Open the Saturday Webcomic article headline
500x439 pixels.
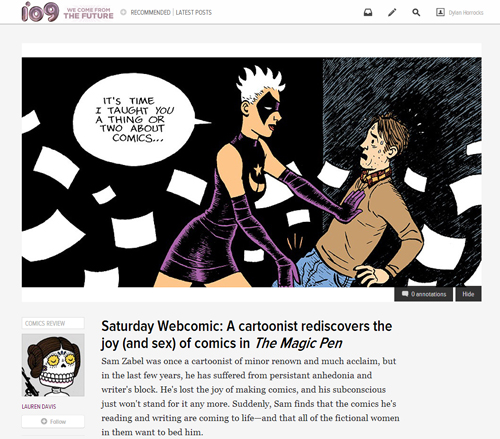pyautogui.click(x=247, y=335)
